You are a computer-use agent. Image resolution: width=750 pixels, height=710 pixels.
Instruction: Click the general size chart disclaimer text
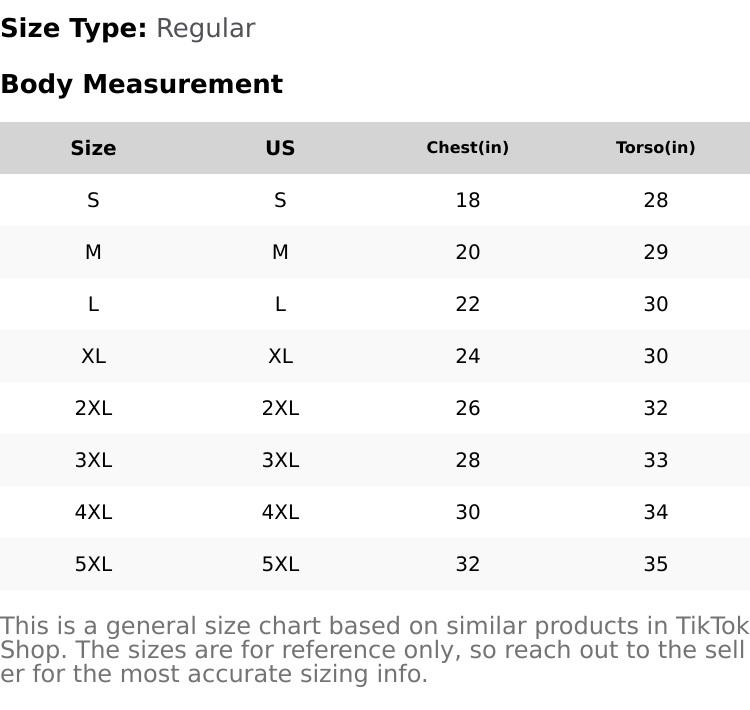click(x=374, y=649)
